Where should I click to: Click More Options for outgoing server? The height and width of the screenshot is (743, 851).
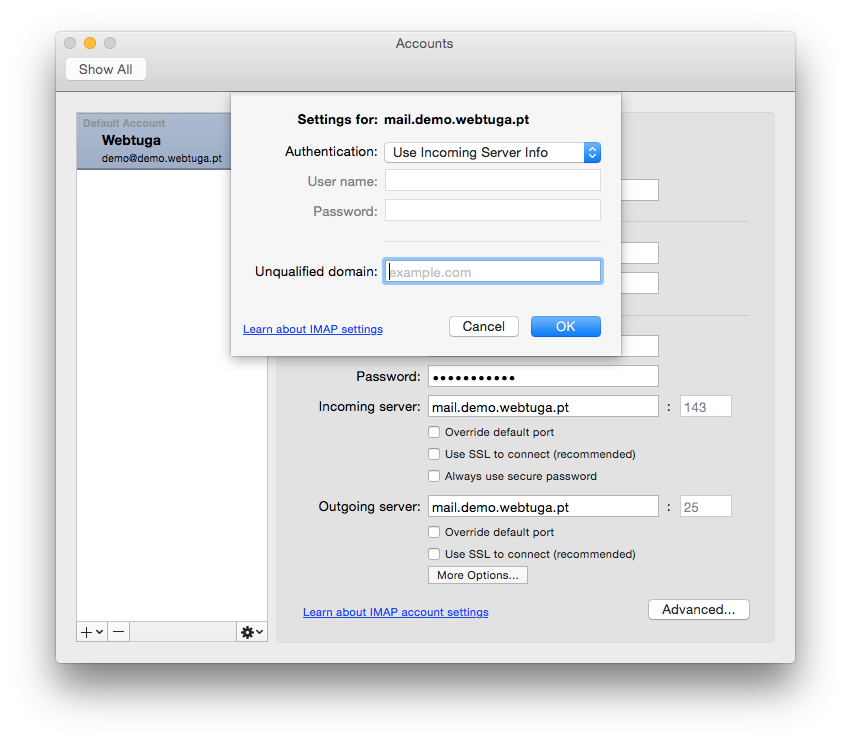(x=477, y=574)
